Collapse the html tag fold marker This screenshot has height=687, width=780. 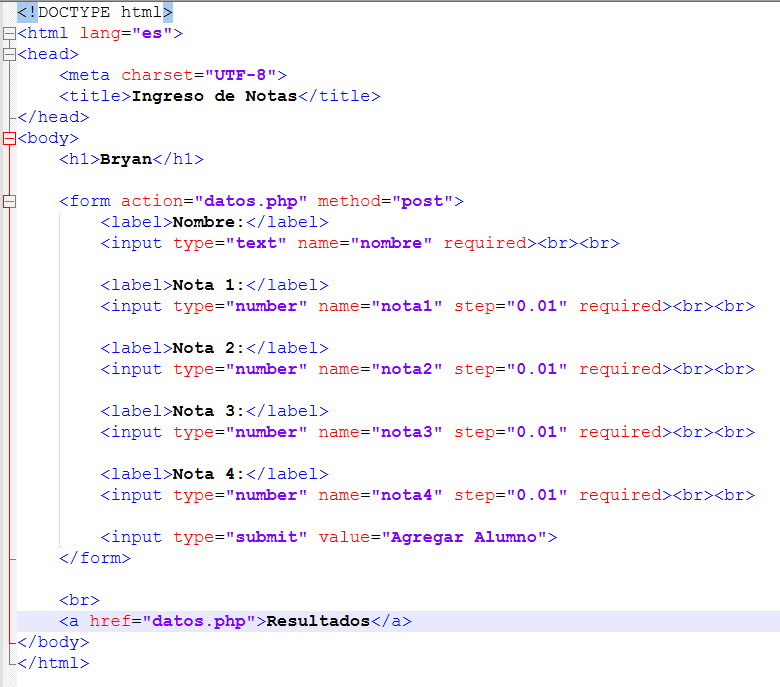coord(9,33)
